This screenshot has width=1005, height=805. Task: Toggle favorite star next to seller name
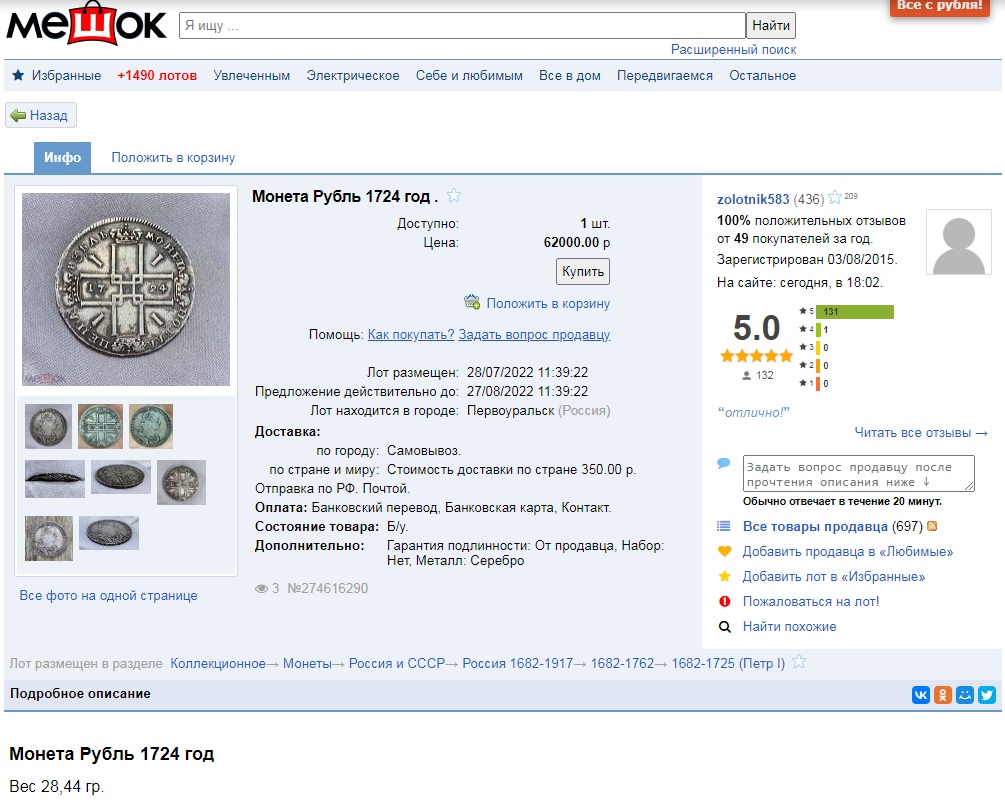(x=834, y=198)
